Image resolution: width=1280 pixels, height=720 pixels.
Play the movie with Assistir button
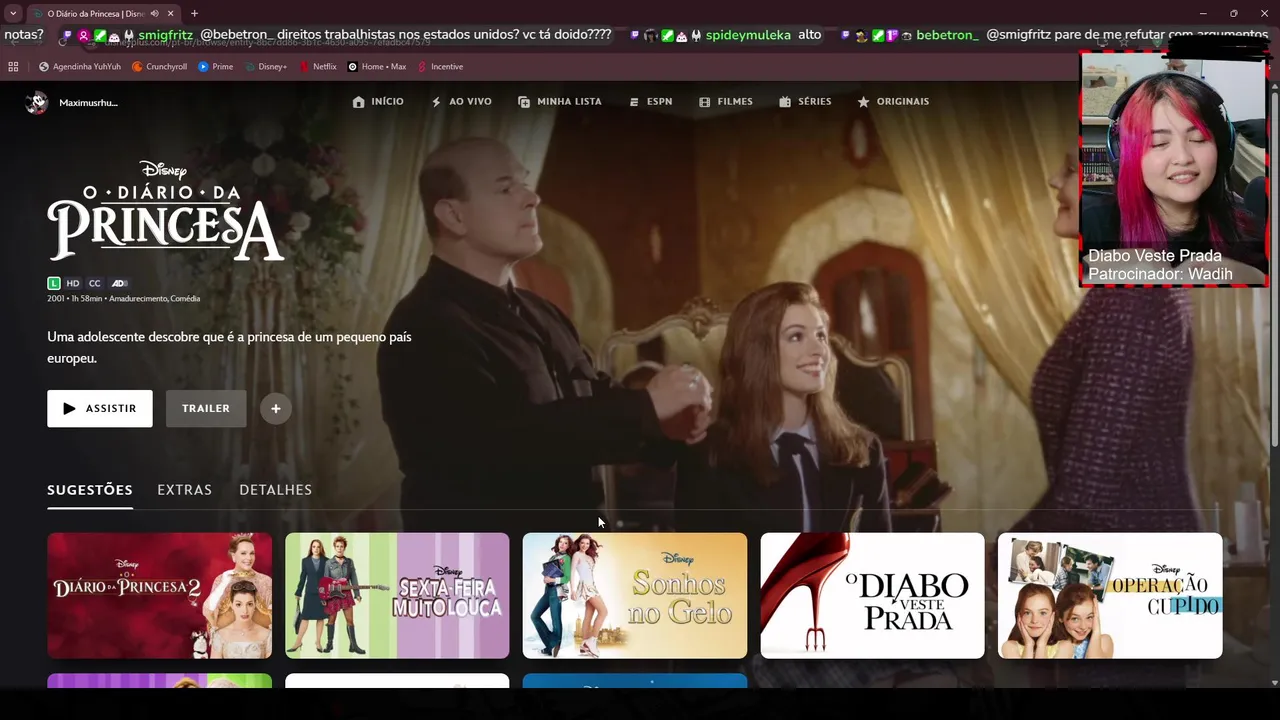[x=100, y=408]
